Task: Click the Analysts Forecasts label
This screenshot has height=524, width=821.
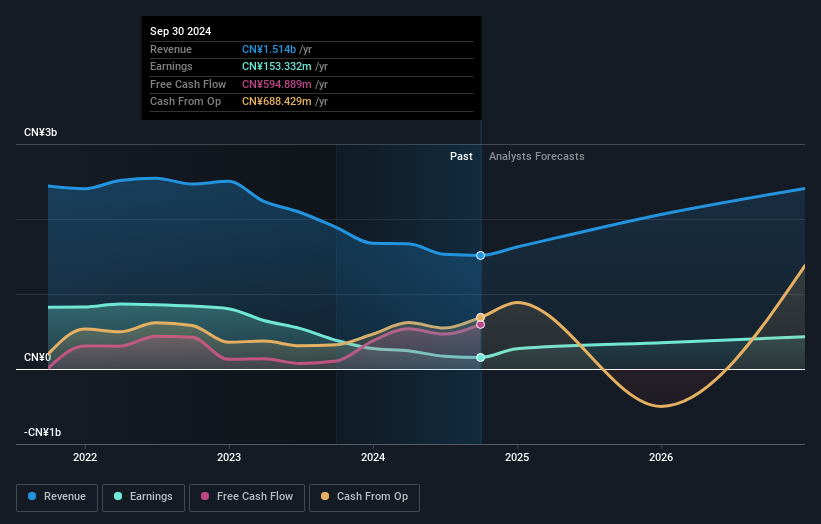Action: (x=536, y=156)
